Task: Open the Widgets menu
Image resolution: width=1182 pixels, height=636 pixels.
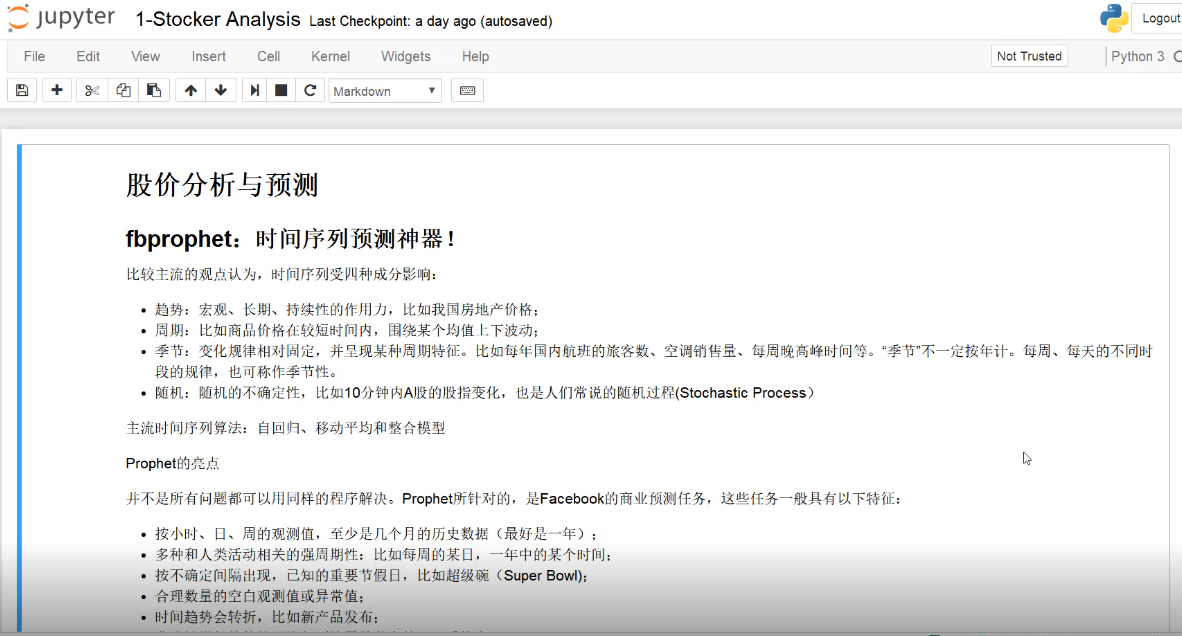Action: coord(405,56)
